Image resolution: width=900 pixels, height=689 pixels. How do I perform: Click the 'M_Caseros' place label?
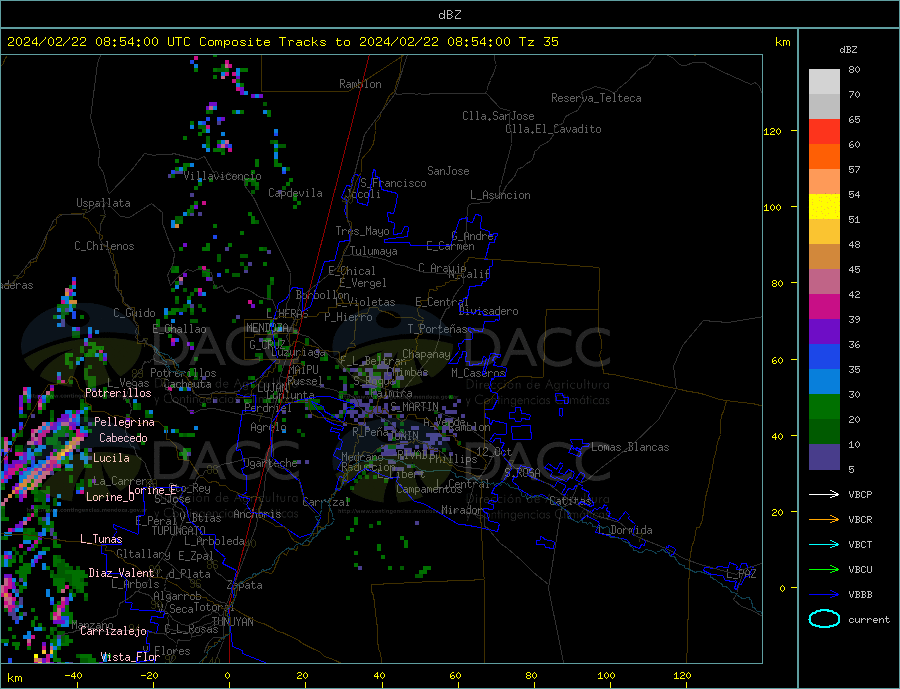tap(478, 373)
